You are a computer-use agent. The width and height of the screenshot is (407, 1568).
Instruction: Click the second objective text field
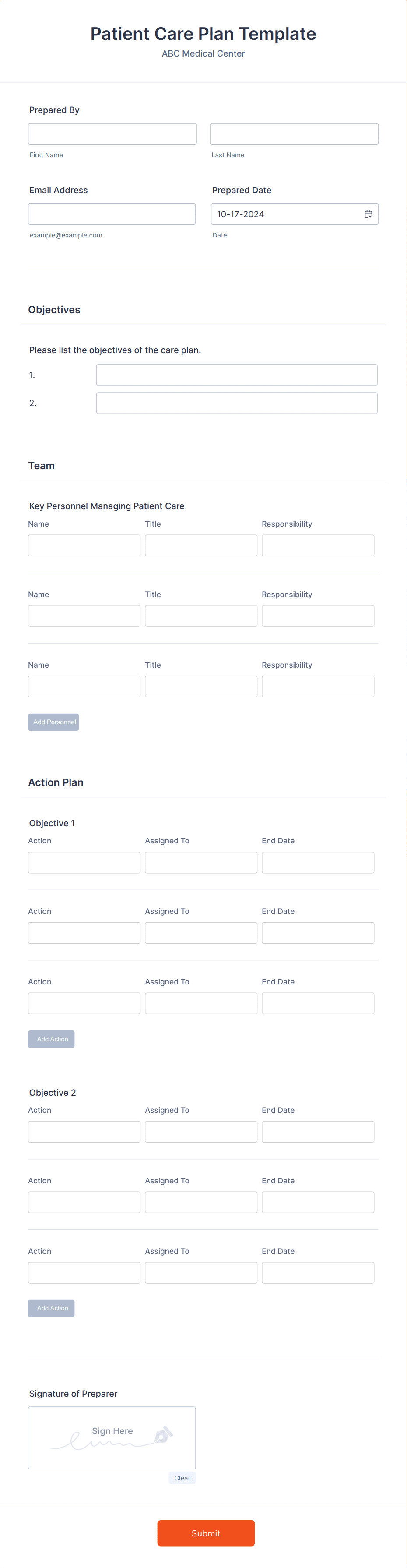click(x=237, y=403)
